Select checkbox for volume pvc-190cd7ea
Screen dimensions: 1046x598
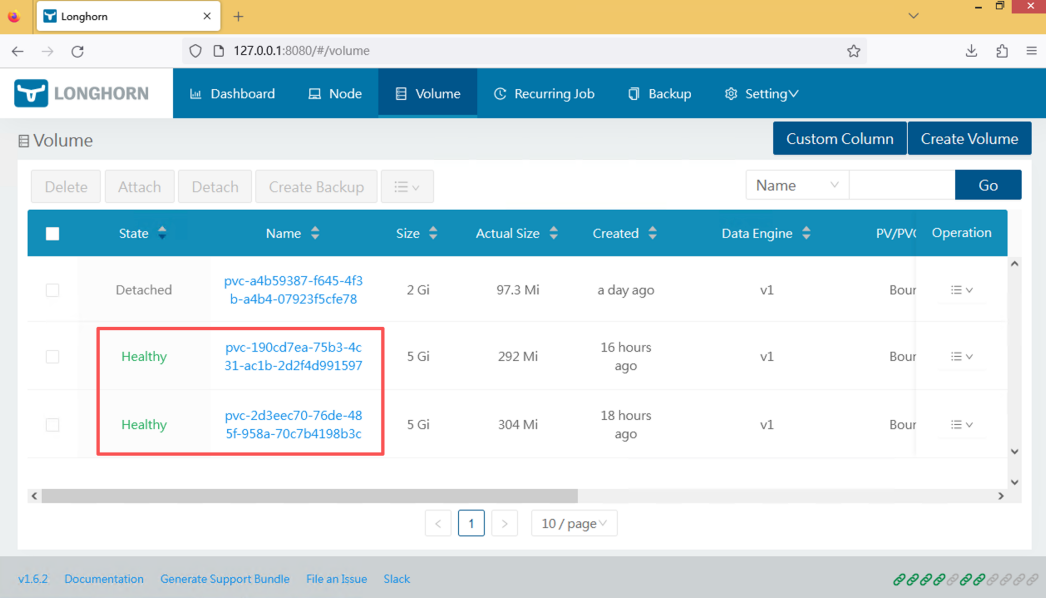(53, 356)
